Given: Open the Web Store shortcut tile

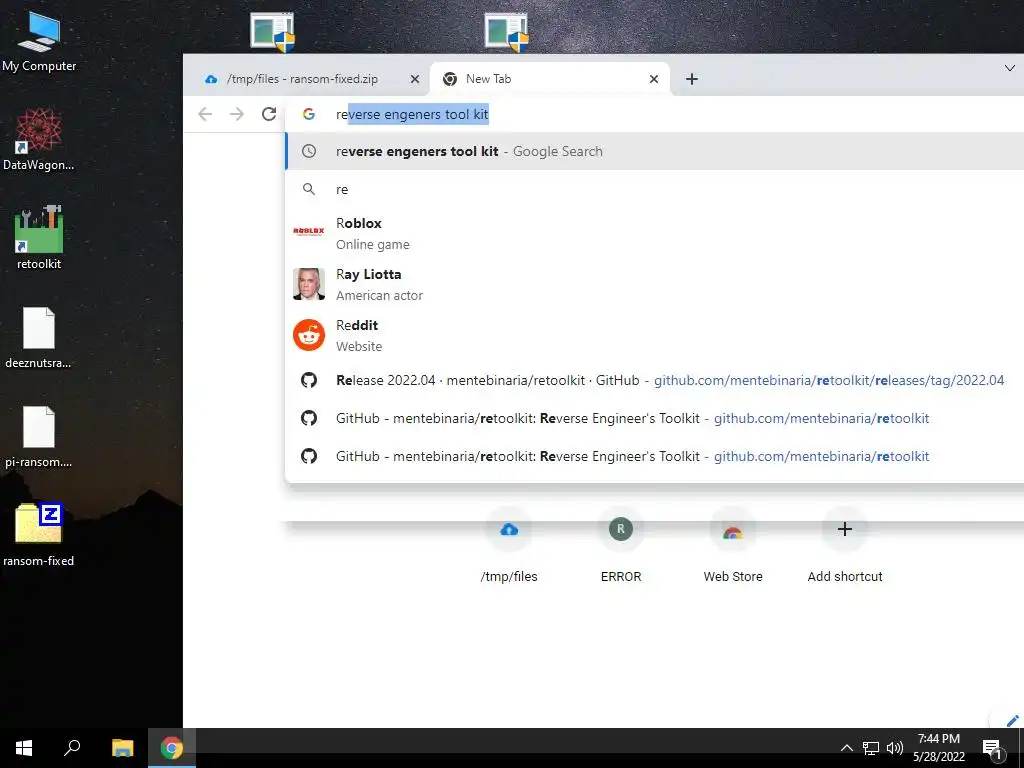Looking at the screenshot, I should pos(733,545).
